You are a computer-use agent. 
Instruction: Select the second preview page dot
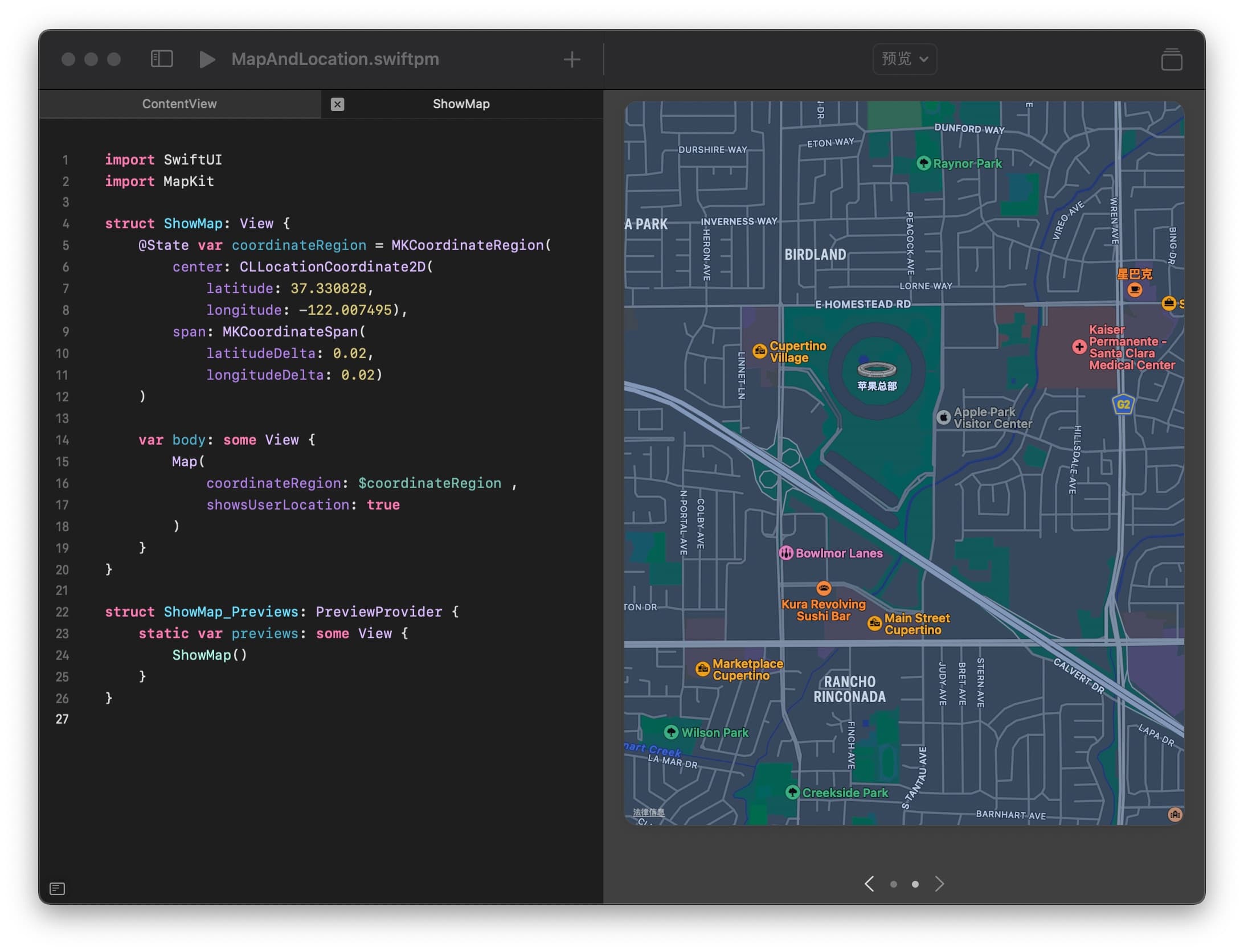coord(915,884)
